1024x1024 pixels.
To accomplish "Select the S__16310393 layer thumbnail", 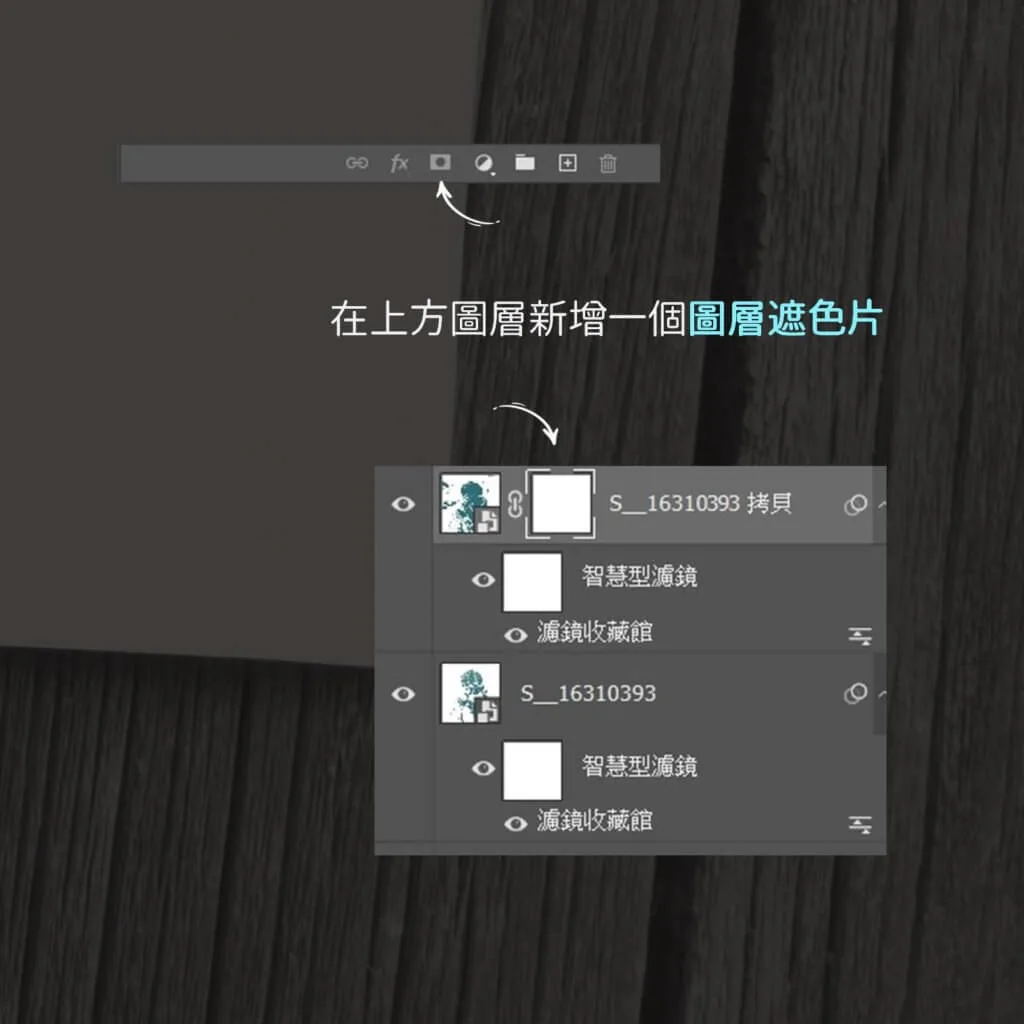I will [471, 693].
